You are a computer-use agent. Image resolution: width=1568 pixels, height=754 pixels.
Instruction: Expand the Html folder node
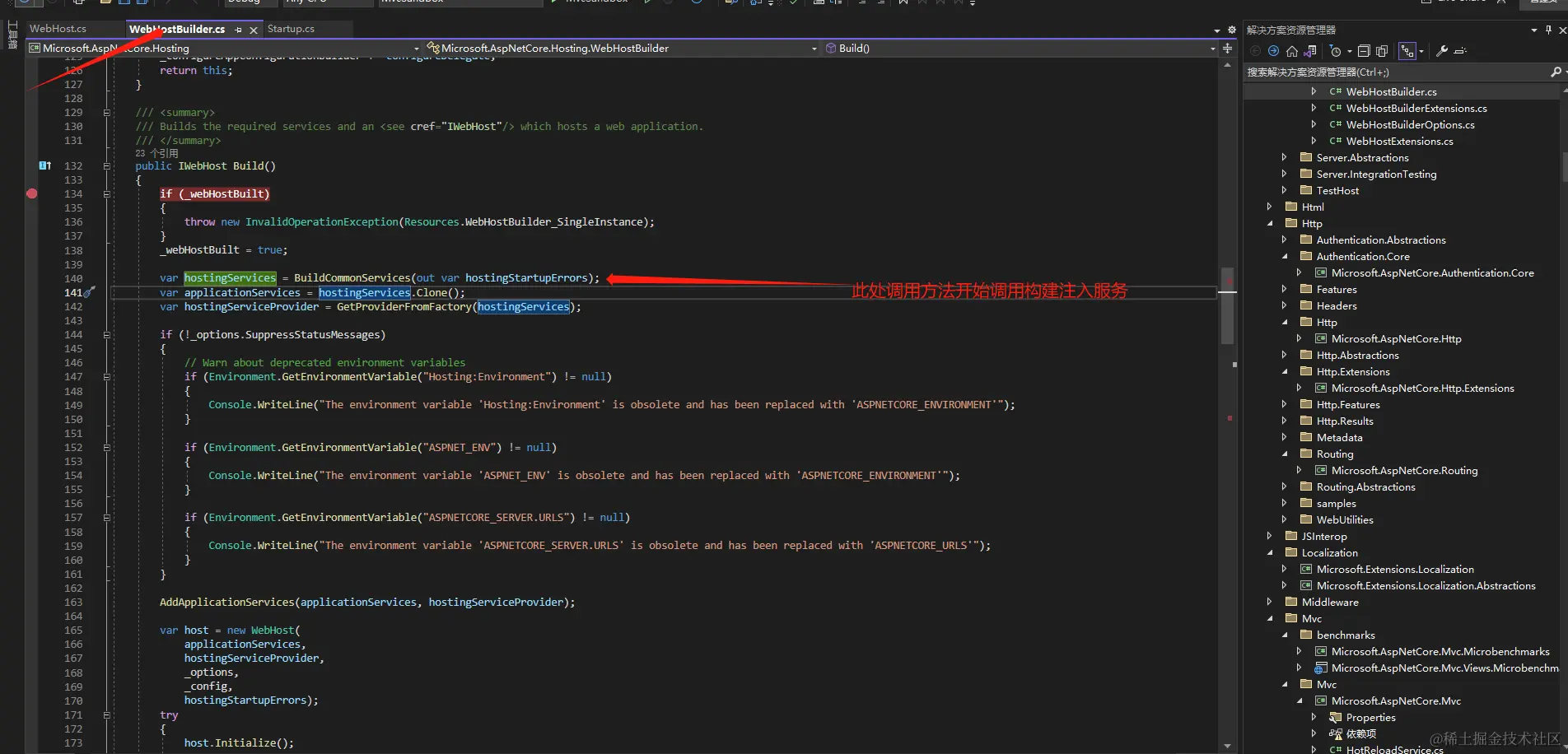coord(1269,207)
